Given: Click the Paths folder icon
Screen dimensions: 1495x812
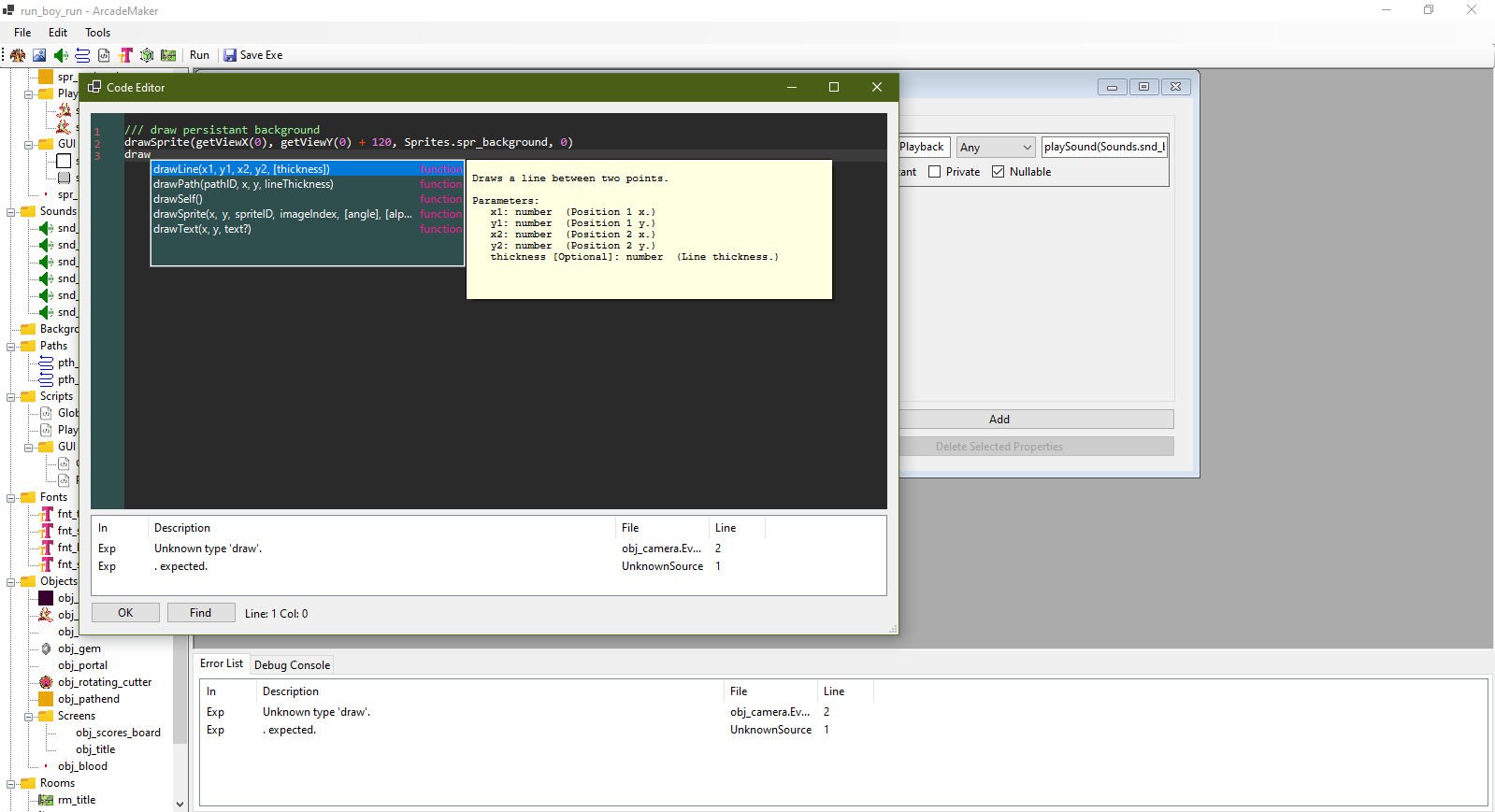Looking at the screenshot, I should click(28, 346).
